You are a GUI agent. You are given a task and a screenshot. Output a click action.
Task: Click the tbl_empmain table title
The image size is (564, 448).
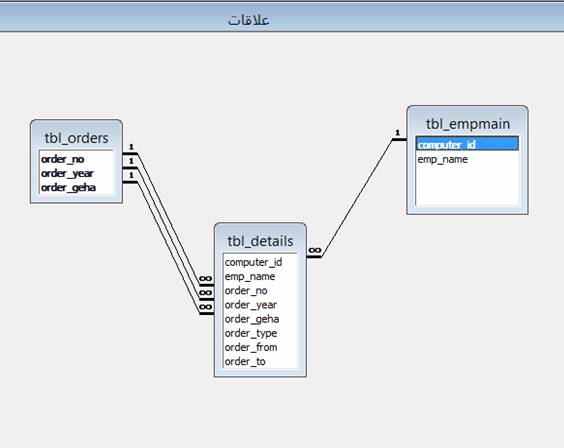(468, 124)
